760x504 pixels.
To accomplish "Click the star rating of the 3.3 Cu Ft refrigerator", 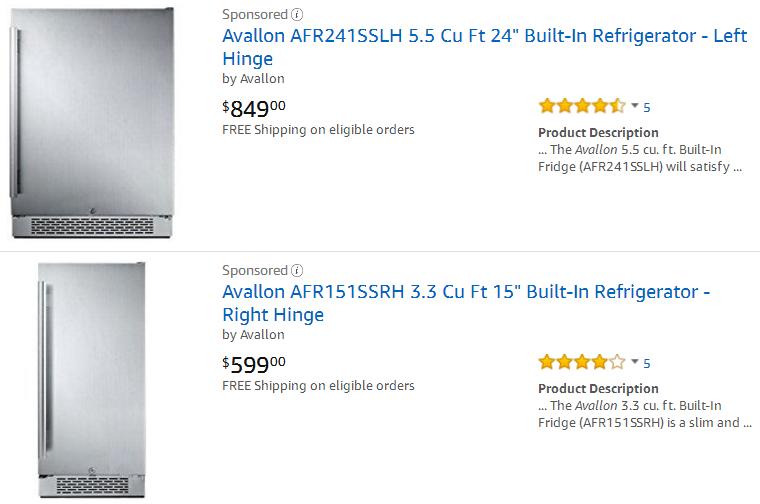I will pyautogui.click(x=581, y=362).
